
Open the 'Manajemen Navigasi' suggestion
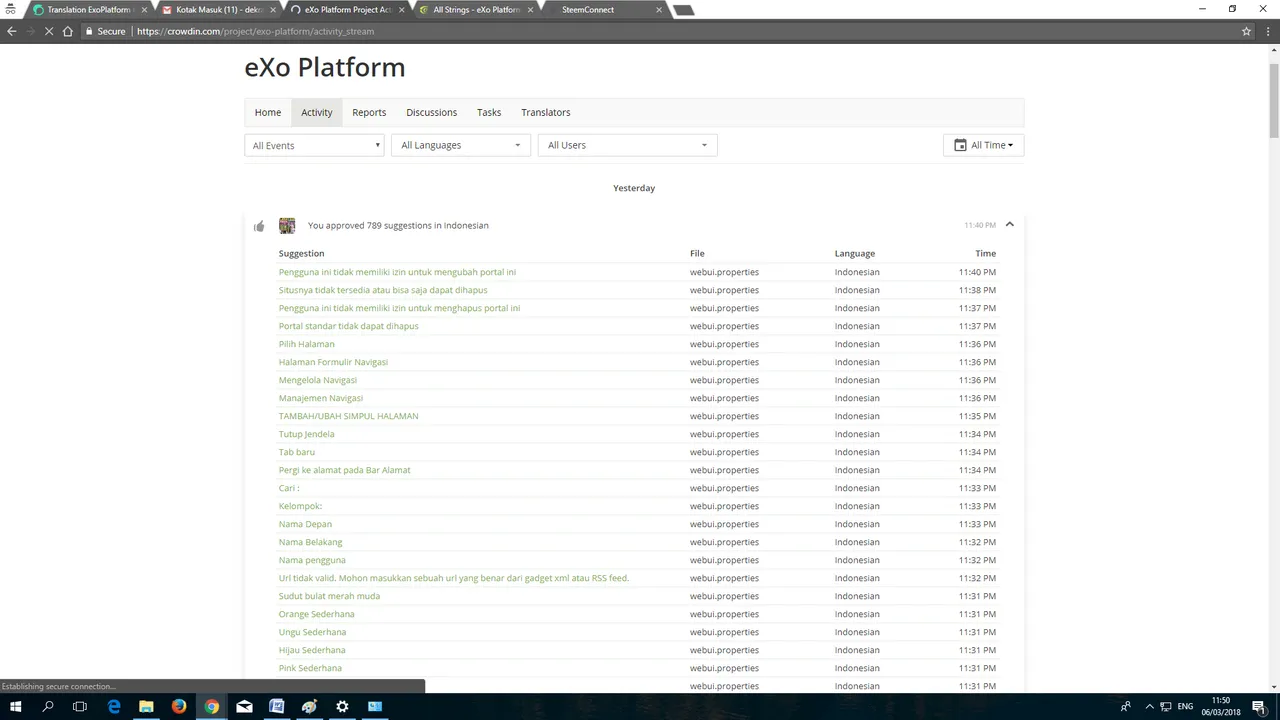click(x=320, y=398)
